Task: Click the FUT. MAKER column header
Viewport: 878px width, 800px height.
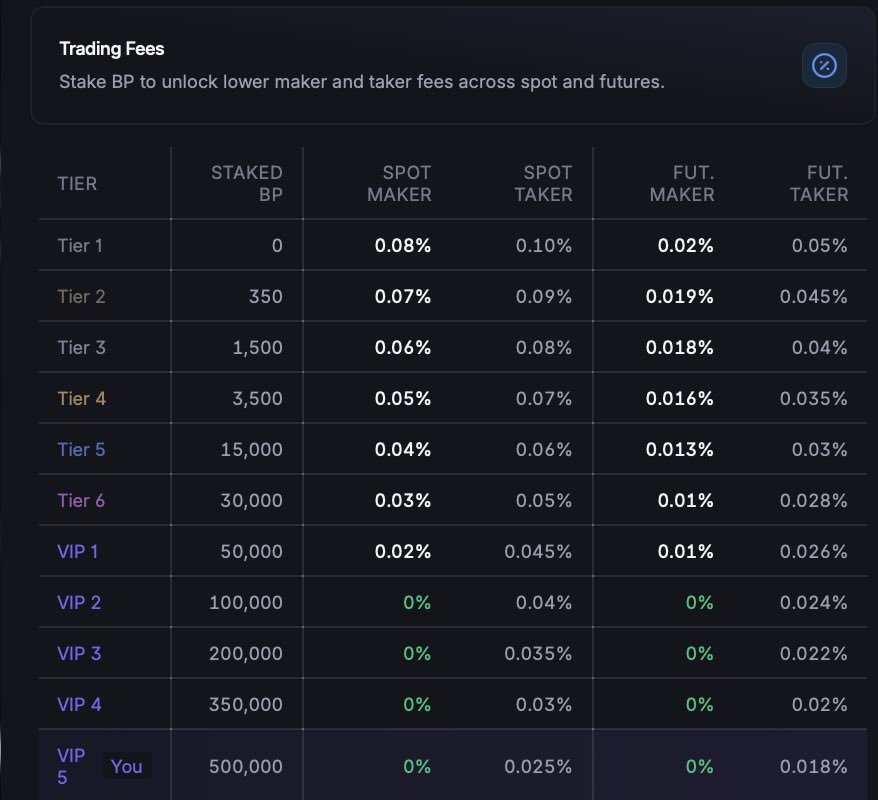Action: (682, 184)
